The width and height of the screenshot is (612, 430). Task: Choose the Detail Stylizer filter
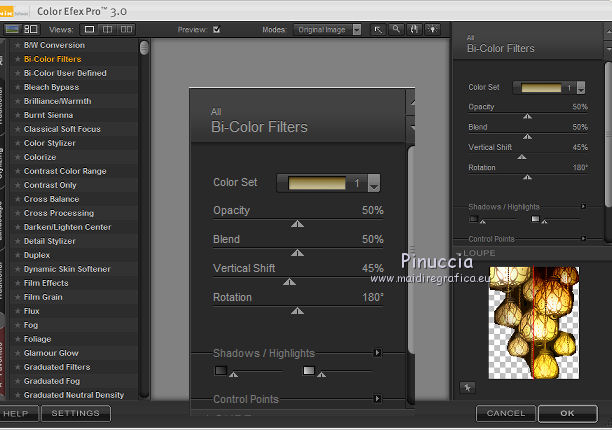pyautogui.click(x=50, y=242)
